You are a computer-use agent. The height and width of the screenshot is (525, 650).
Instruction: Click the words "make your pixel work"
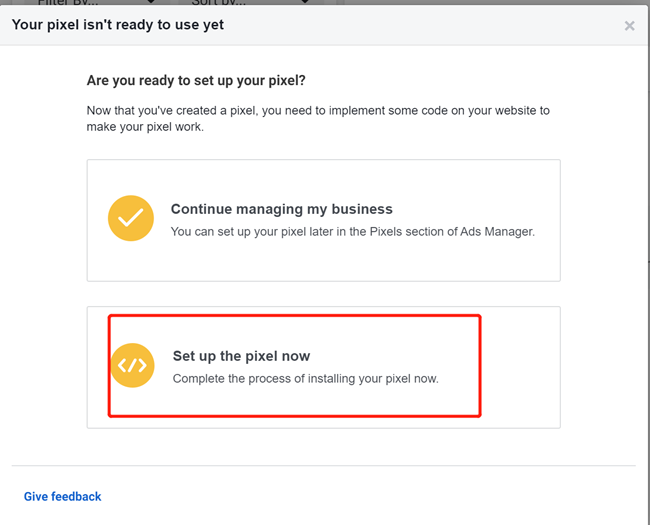point(146,127)
